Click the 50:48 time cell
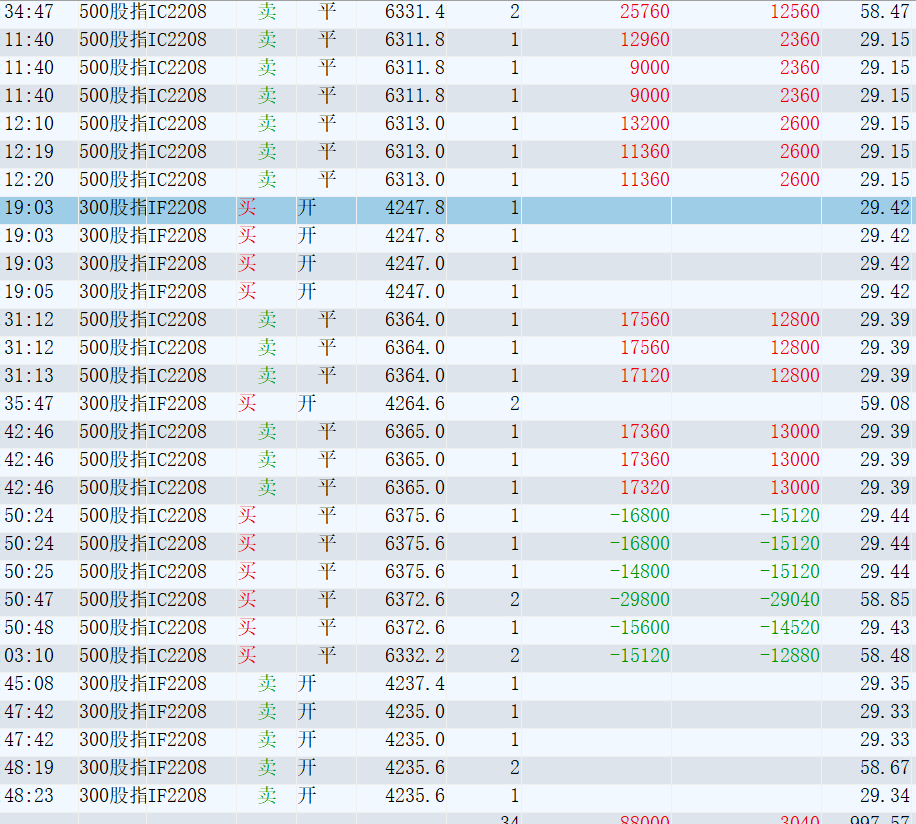 (29, 628)
